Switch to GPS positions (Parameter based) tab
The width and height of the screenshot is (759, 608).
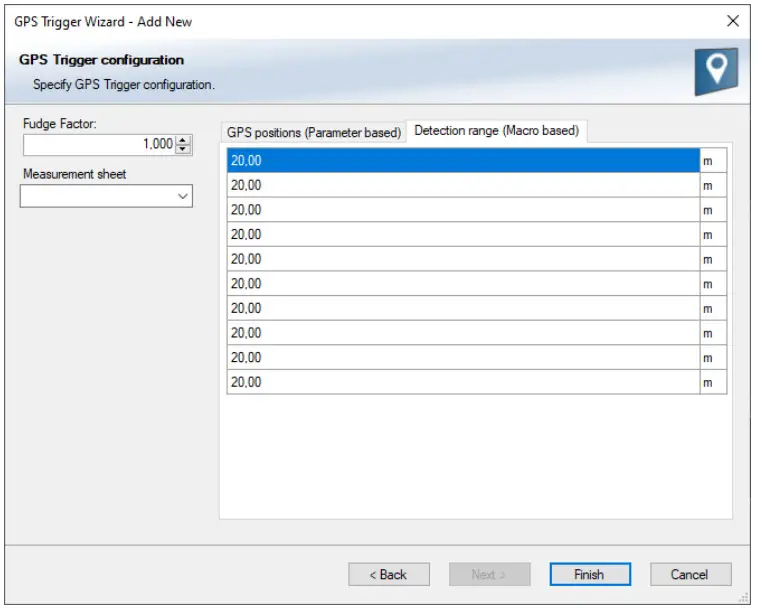click(314, 132)
